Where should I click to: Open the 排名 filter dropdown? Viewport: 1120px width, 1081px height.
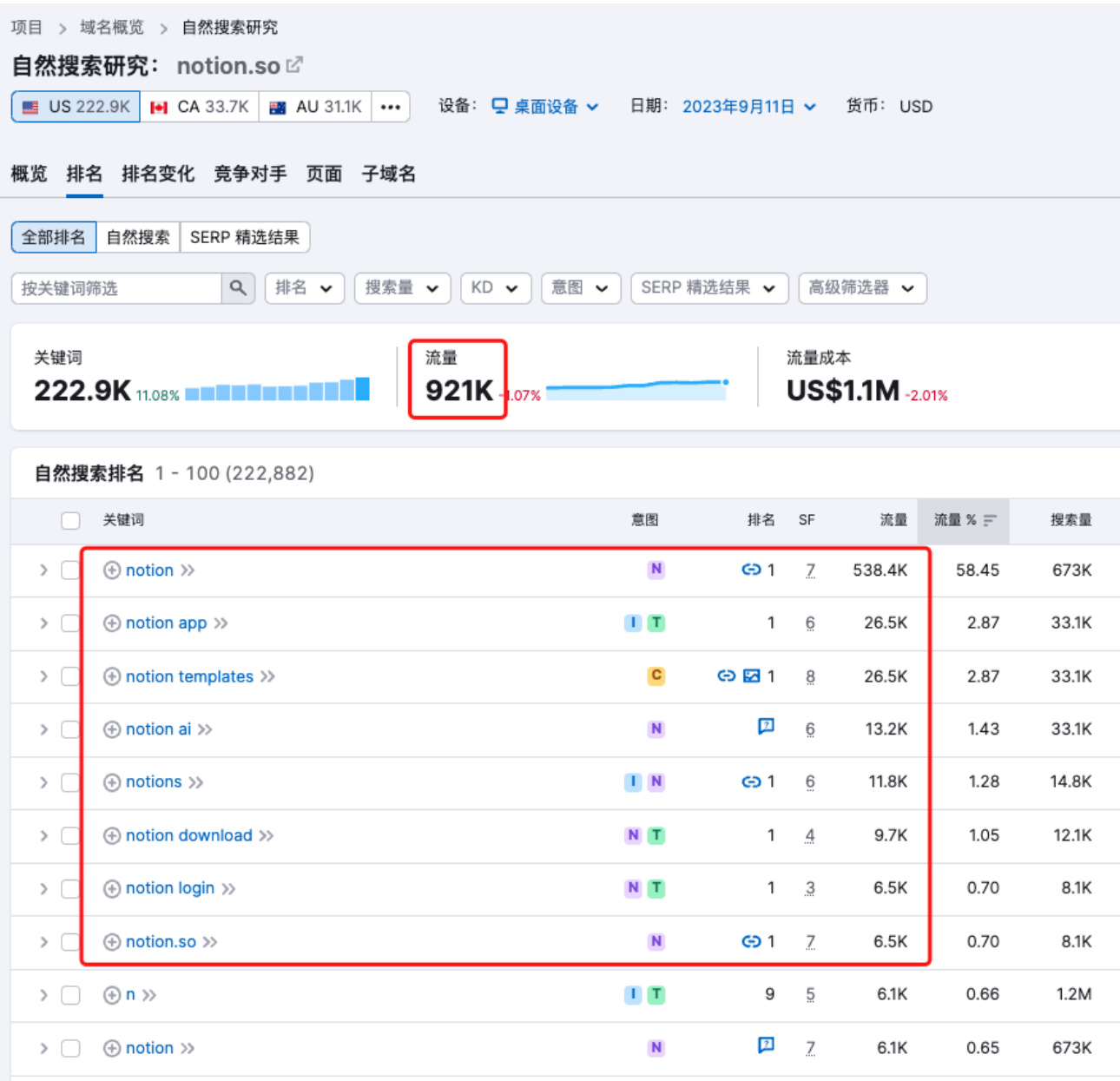(305, 288)
